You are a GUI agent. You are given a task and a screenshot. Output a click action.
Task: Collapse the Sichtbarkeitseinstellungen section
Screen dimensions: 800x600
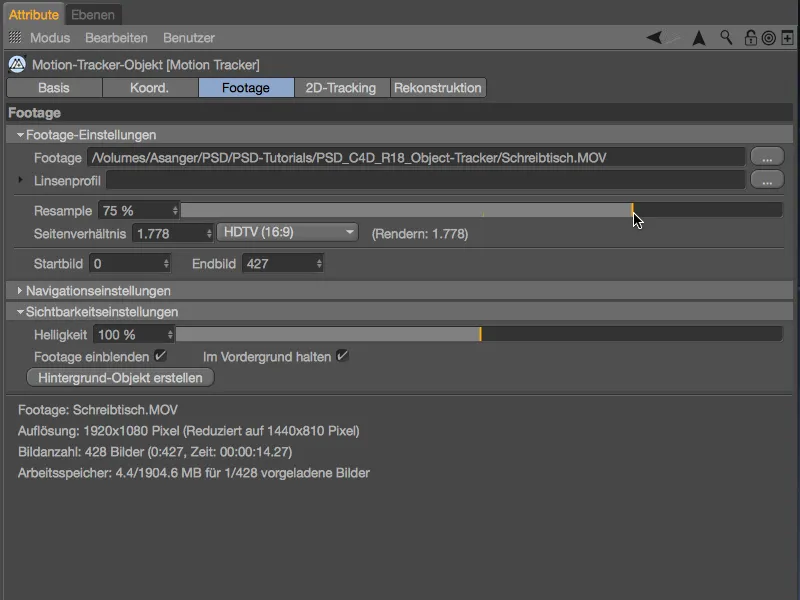click(20, 312)
